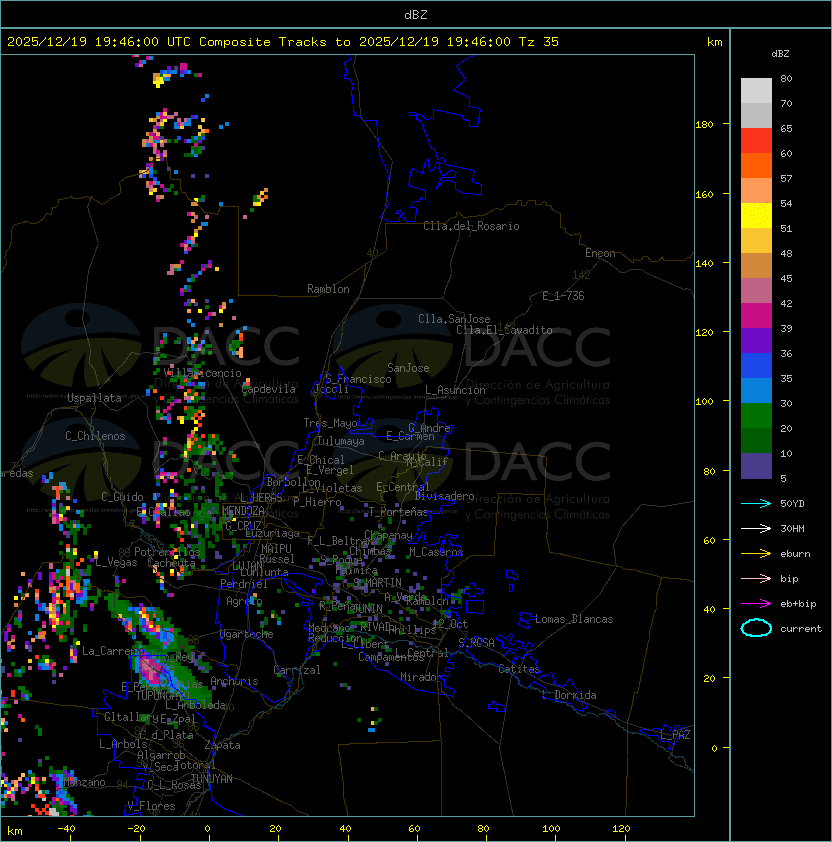
Task: Click the 'MENDOZA' city label on the map
Action: click(x=243, y=510)
